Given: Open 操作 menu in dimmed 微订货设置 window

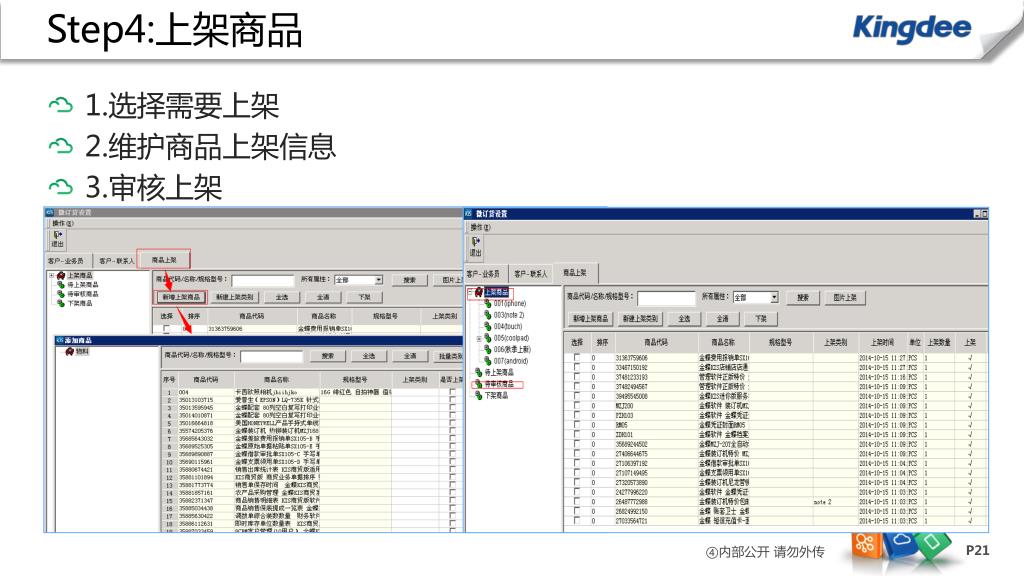Looking at the screenshot, I should (x=63, y=223).
